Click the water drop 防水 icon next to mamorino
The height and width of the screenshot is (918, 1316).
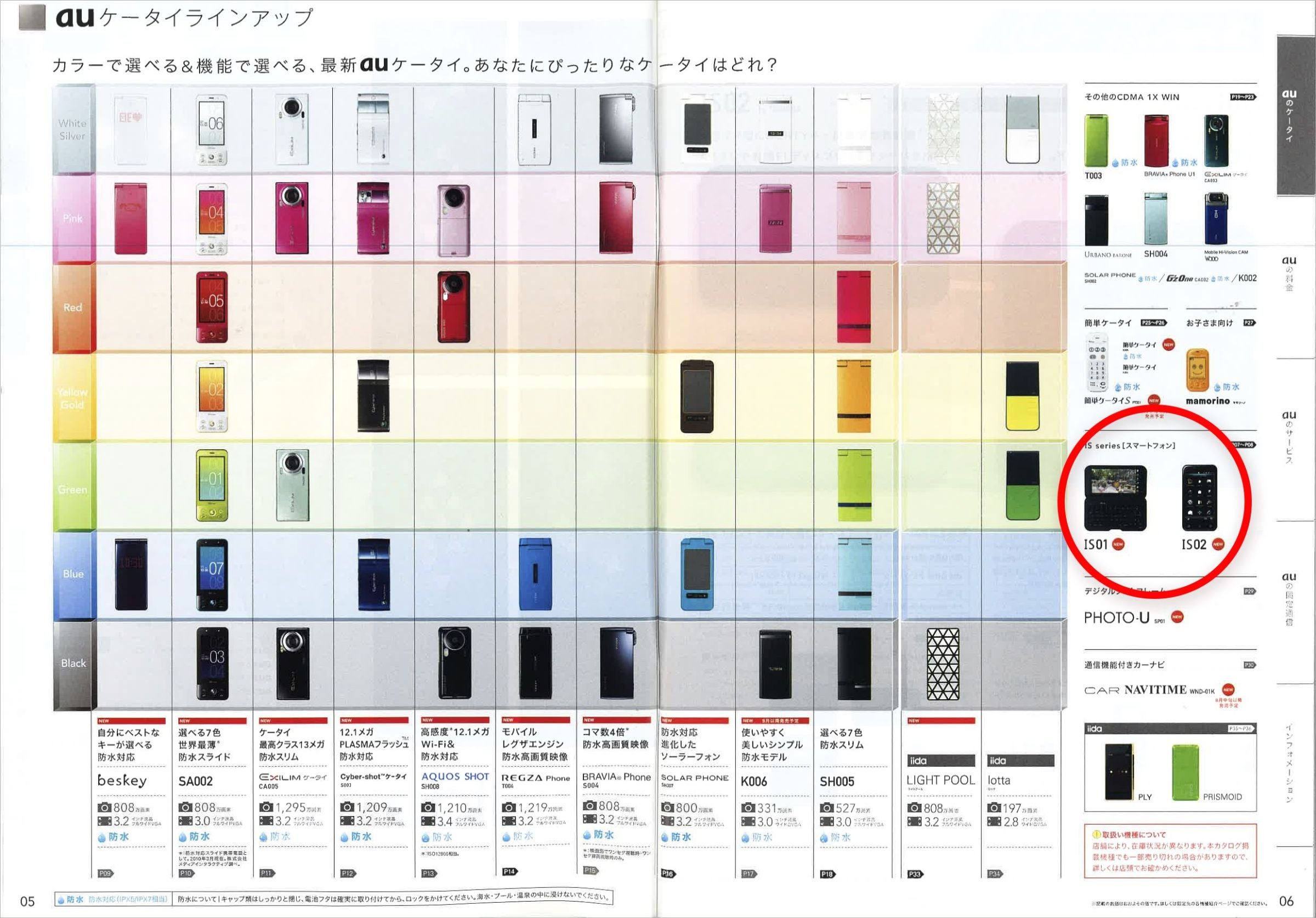coord(1226,387)
